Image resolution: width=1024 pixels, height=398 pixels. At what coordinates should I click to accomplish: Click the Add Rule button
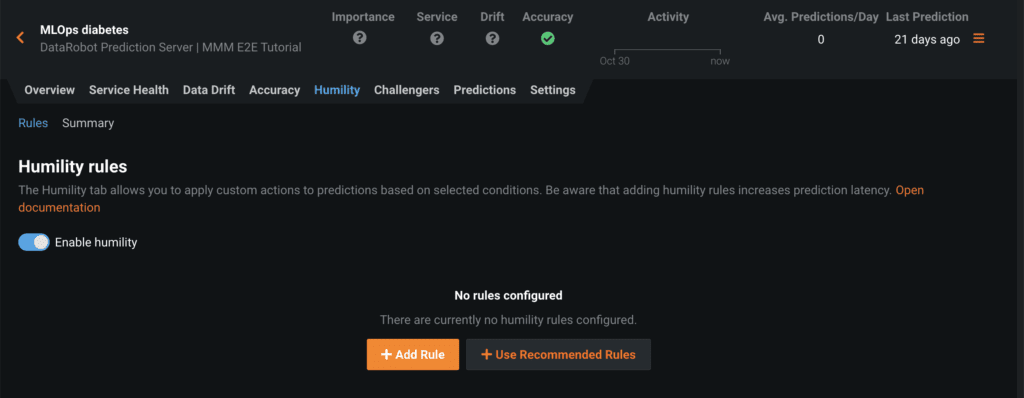413,354
